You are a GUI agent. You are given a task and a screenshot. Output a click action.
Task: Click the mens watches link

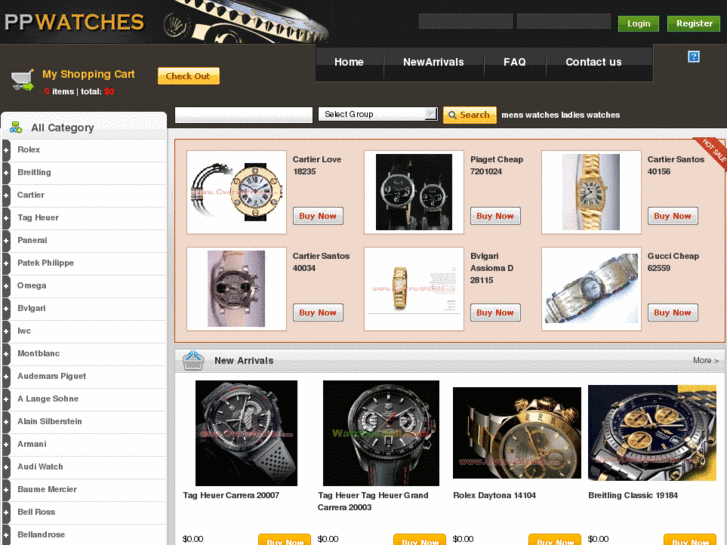[x=530, y=115]
